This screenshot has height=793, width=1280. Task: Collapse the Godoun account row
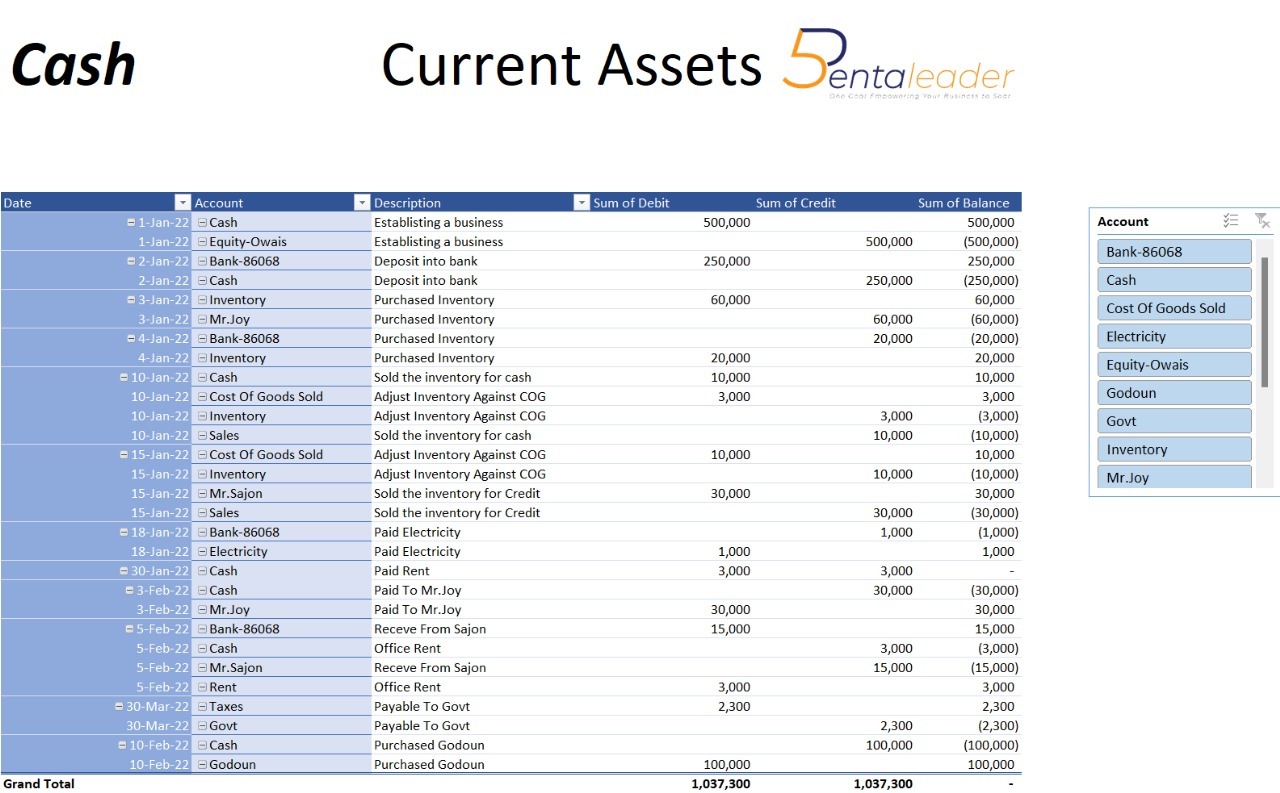pos(202,765)
